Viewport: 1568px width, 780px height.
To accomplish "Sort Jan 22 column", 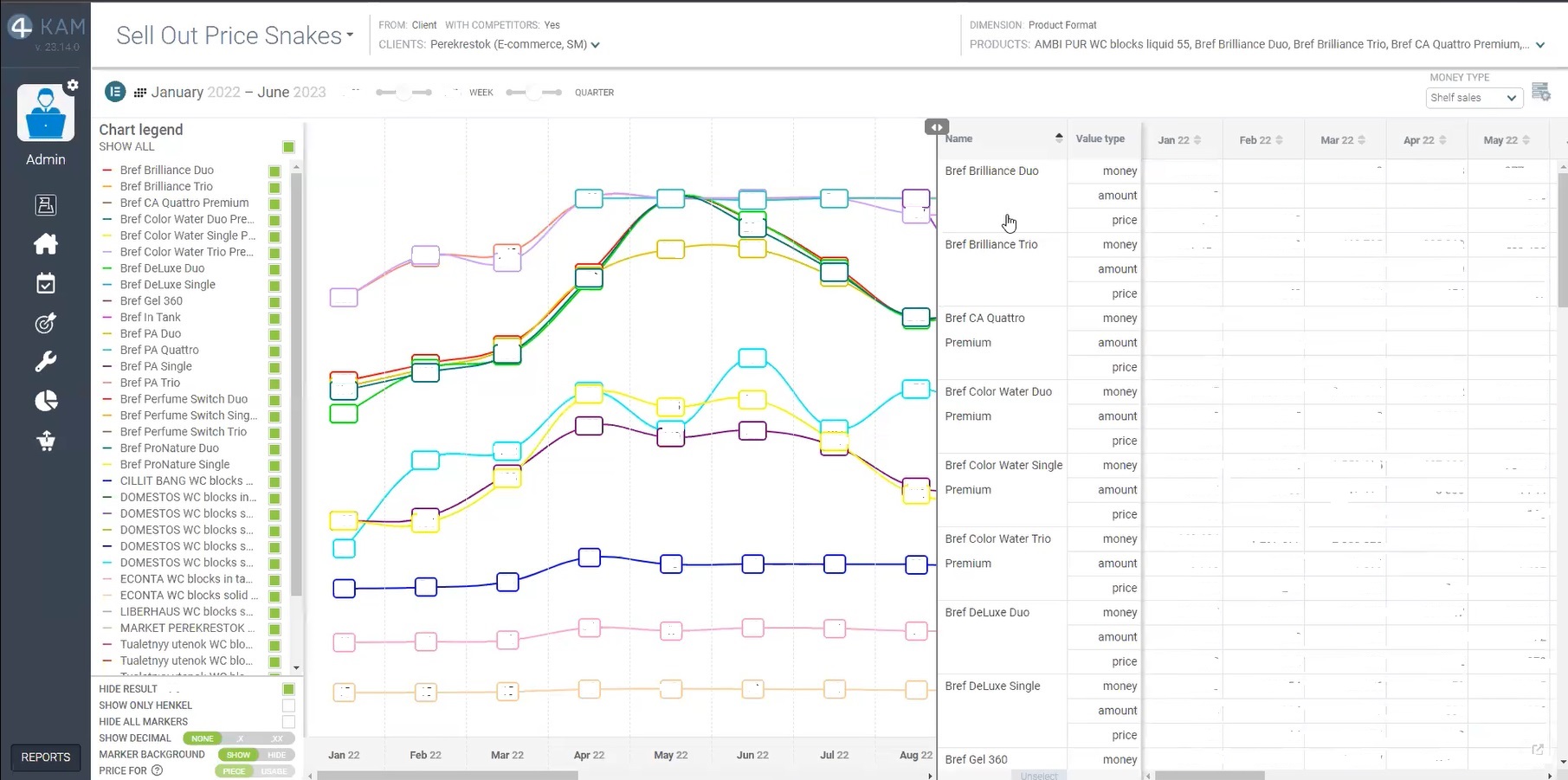I will [x=1197, y=140].
